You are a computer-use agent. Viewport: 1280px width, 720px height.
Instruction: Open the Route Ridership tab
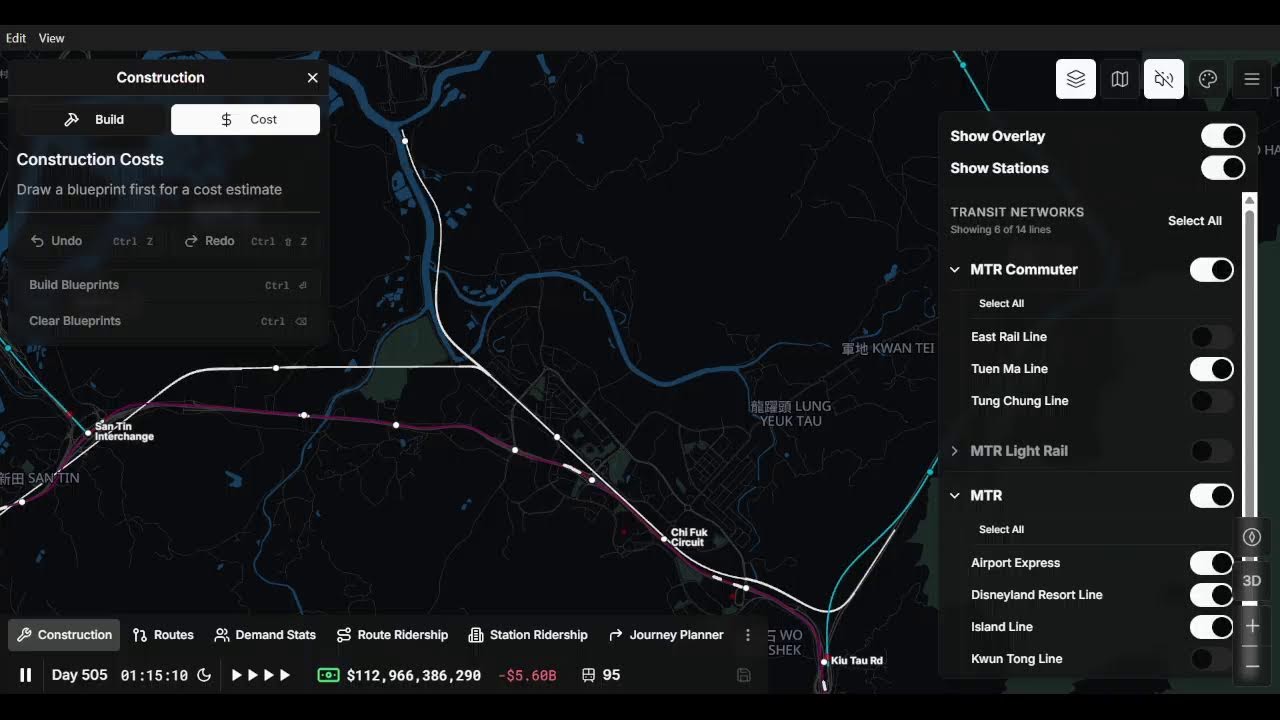point(392,635)
